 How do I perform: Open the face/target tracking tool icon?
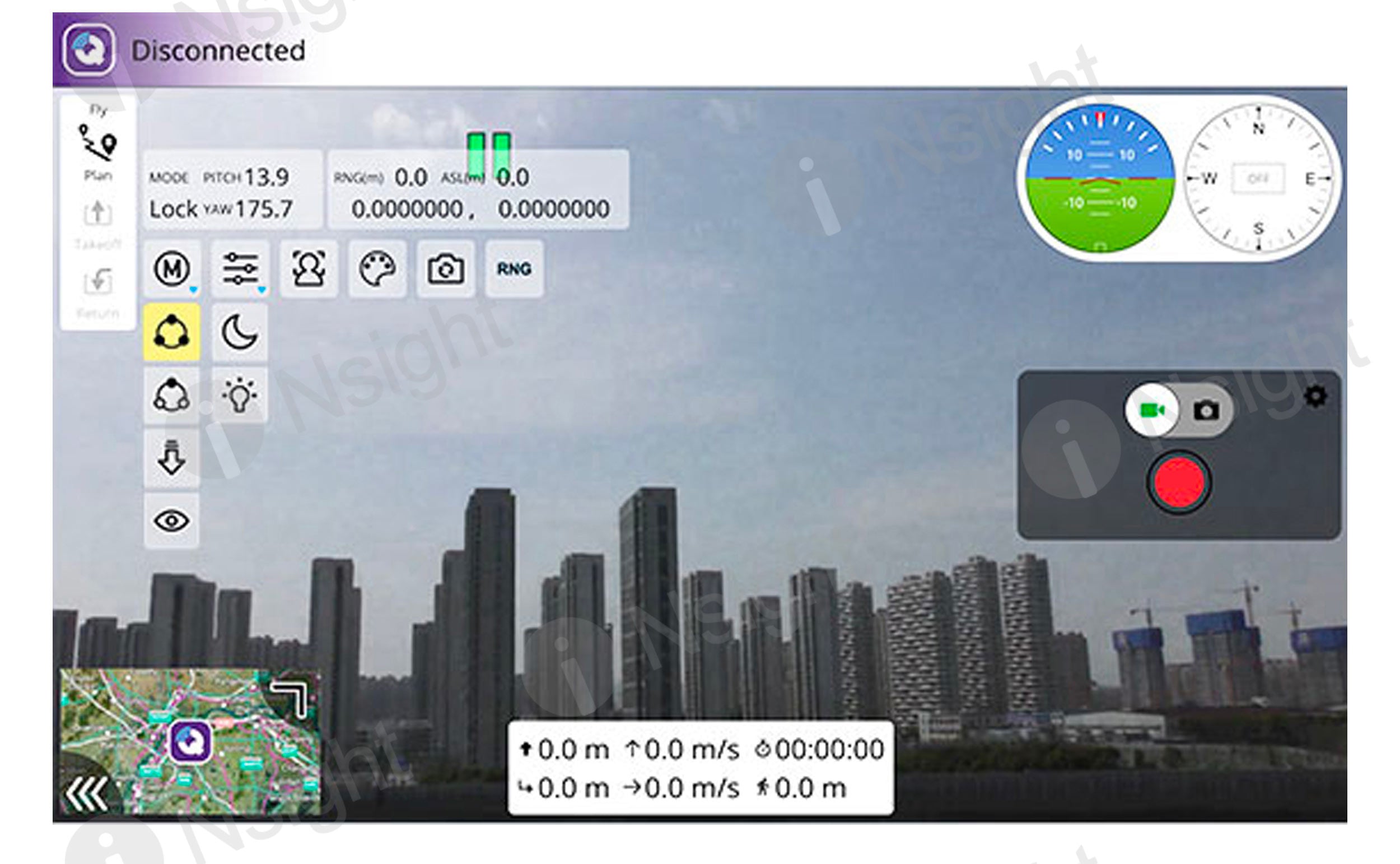click(309, 268)
